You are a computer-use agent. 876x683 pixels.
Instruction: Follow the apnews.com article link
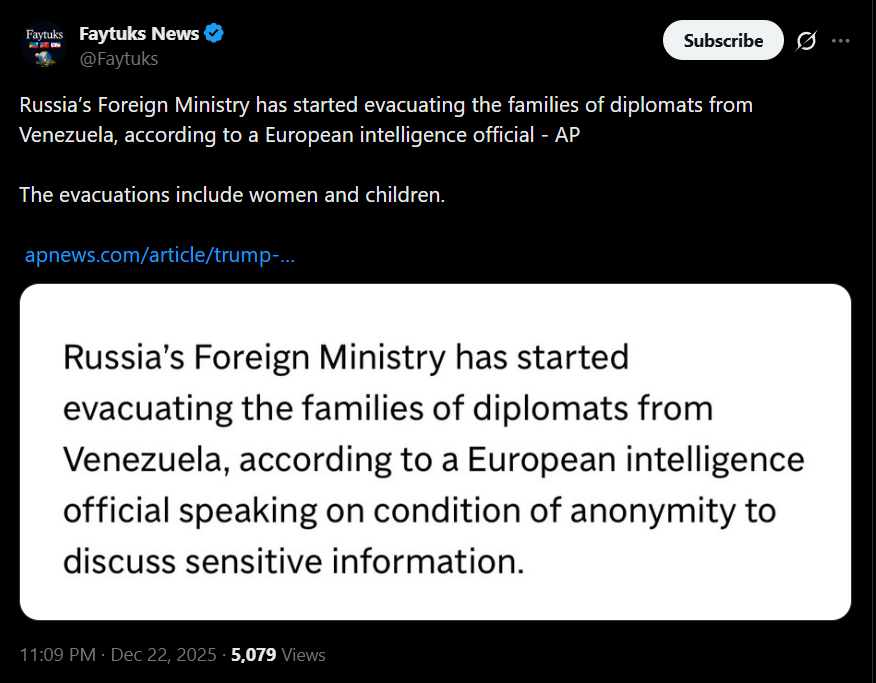click(159, 255)
